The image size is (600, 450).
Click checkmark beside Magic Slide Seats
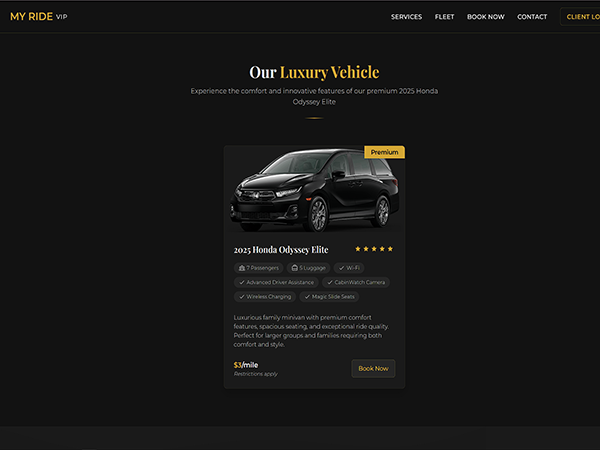pyautogui.click(x=307, y=297)
